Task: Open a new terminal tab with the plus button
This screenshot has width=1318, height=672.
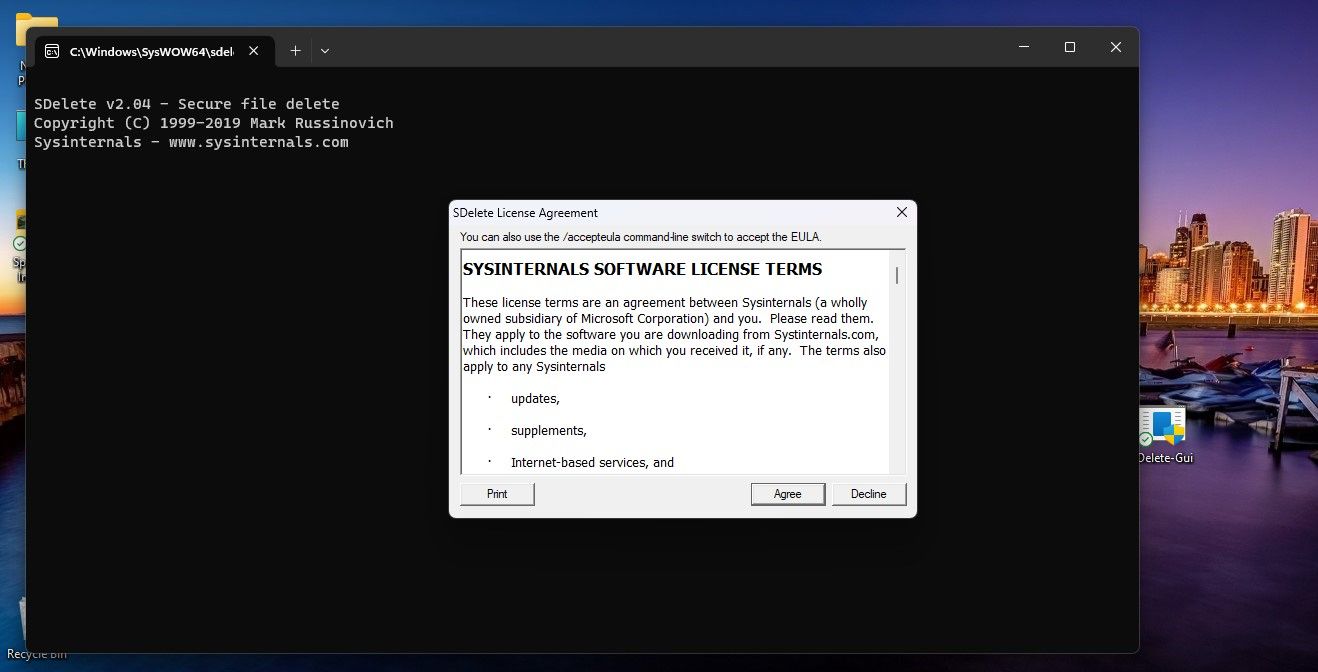Action: click(x=295, y=51)
